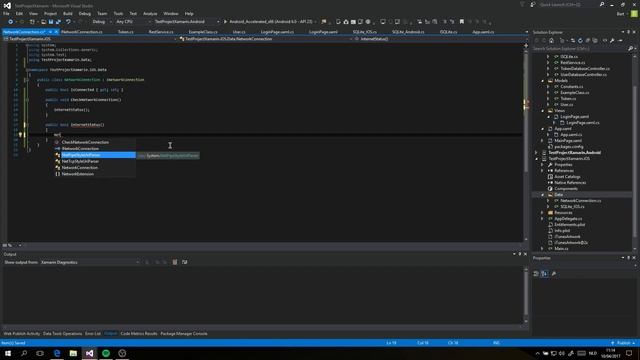This screenshot has height=360, width=640.
Task: Click the Clear All icon in Output toolbar
Action: 175,262
